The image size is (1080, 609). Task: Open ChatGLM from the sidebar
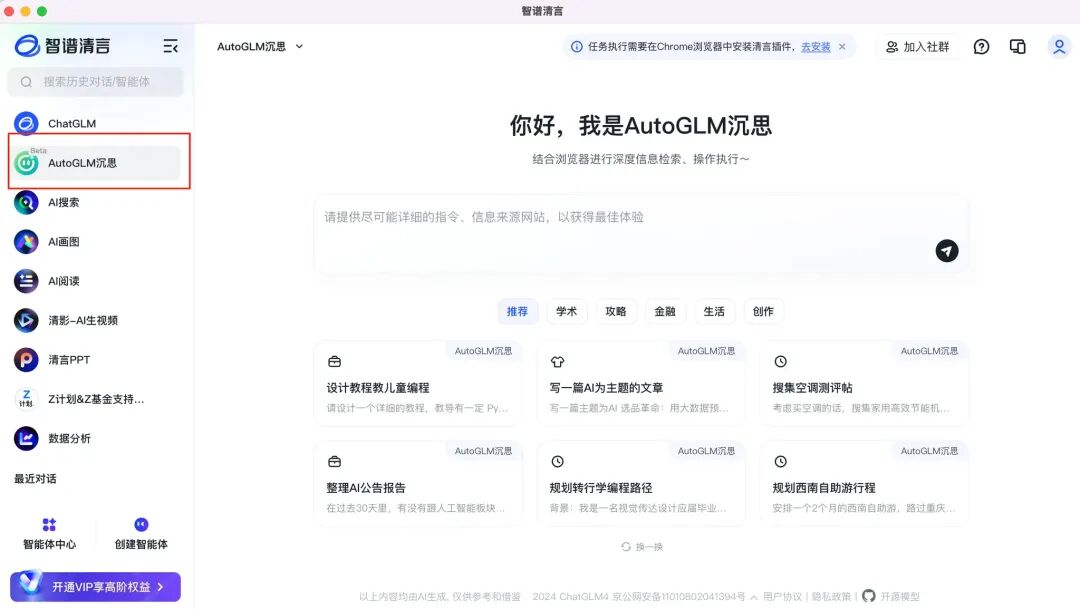click(96, 123)
